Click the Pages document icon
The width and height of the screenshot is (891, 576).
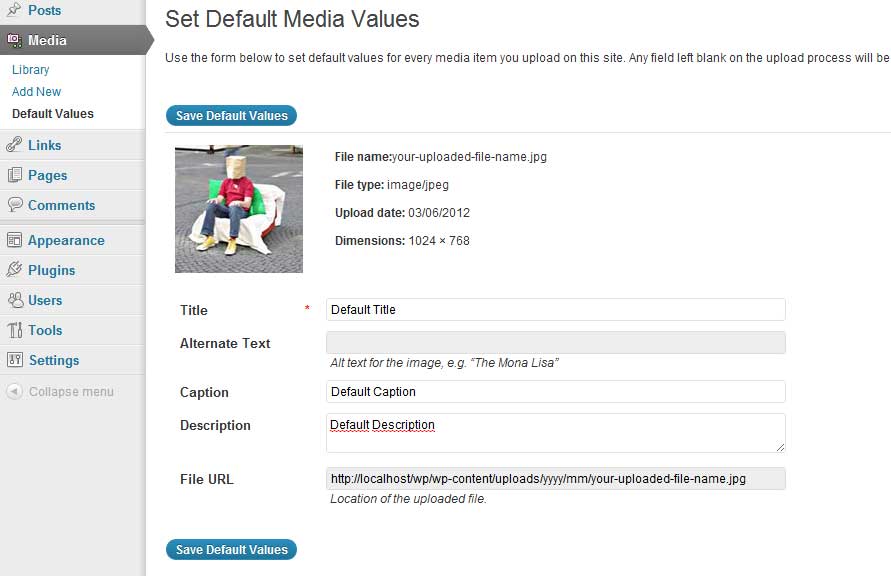(15, 175)
